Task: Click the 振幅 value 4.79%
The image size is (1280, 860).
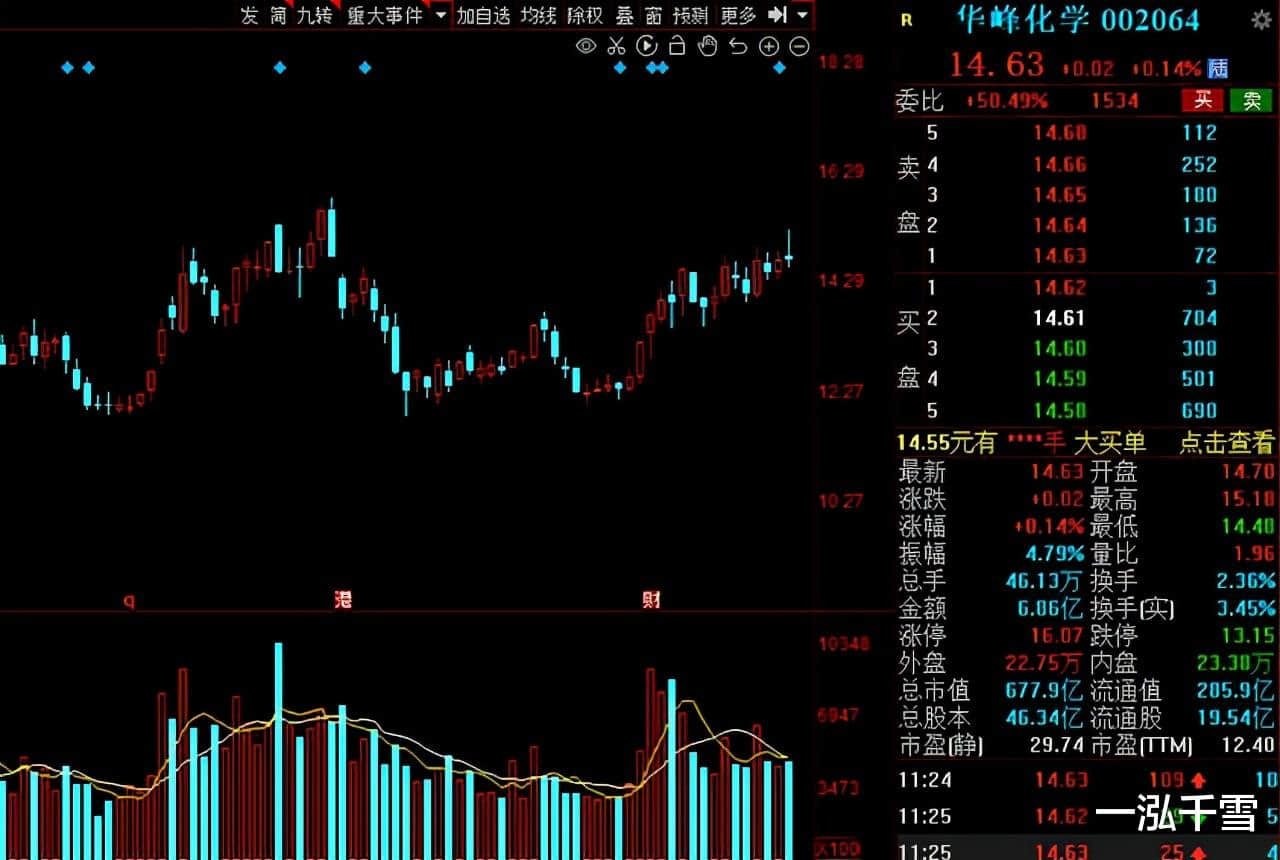Action: [x=1054, y=553]
